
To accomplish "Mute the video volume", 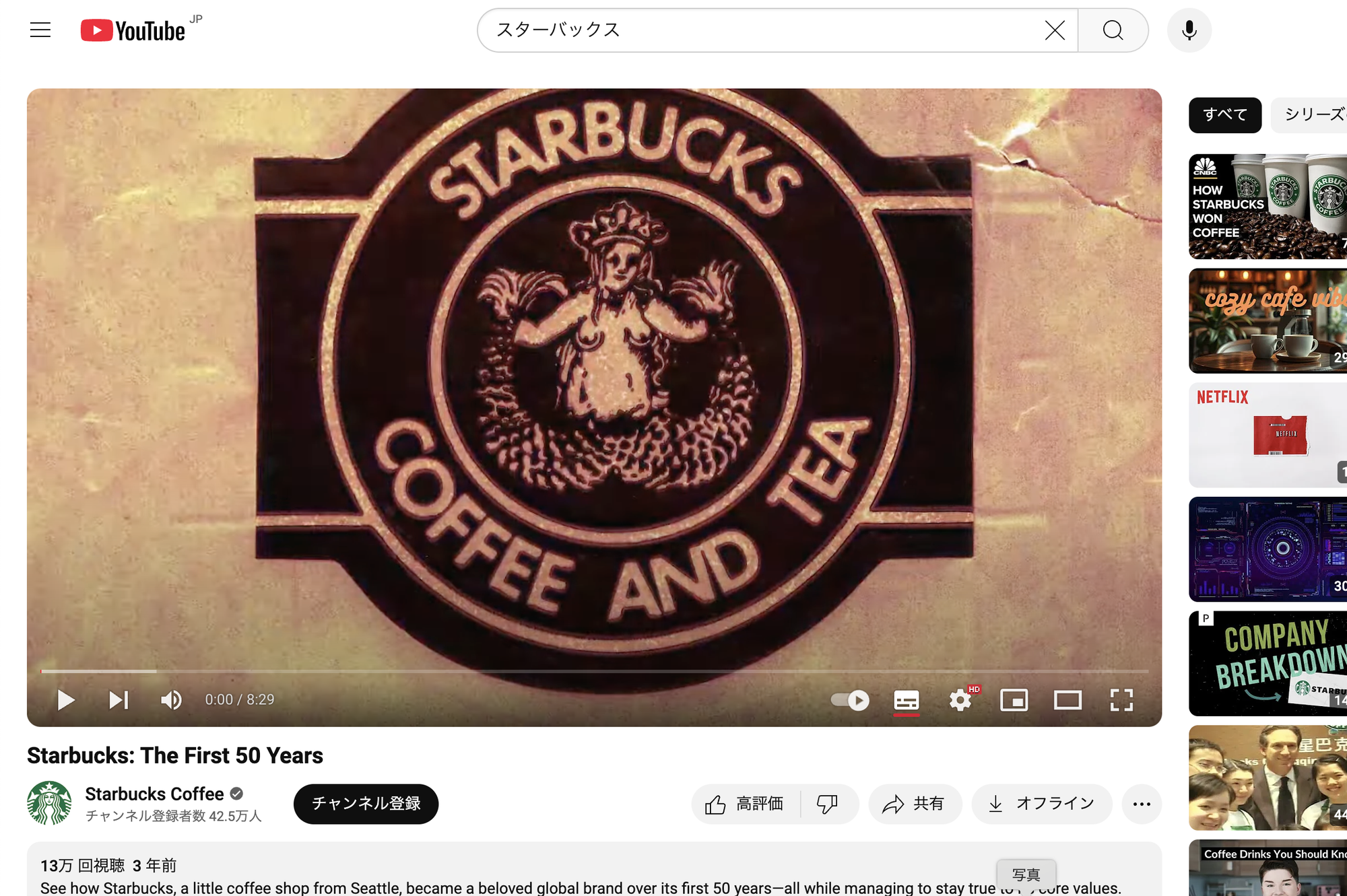I will point(171,700).
